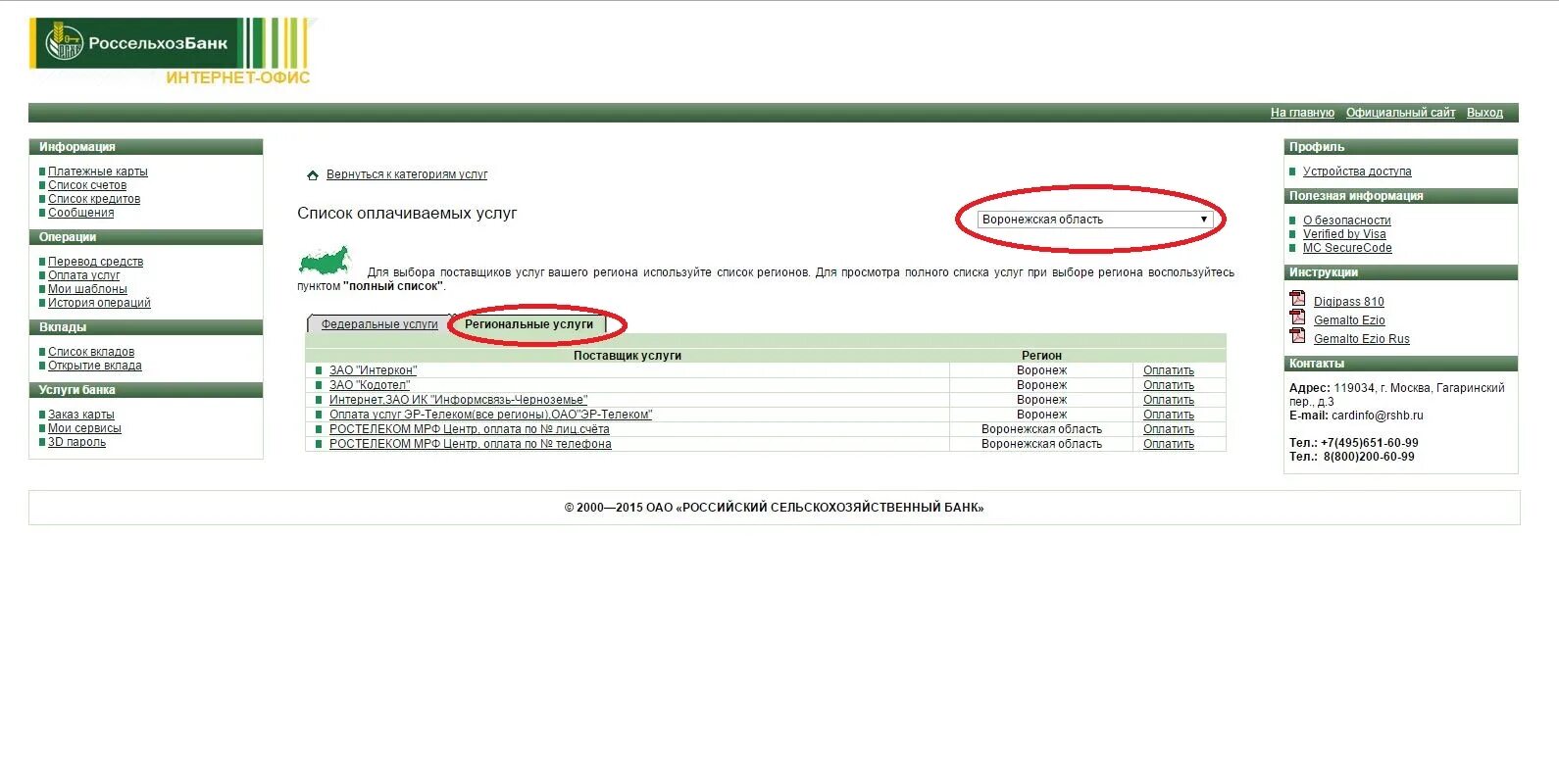Open 'Сообщения' link
1559x784 pixels.
pyautogui.click(x=81, y=213)
